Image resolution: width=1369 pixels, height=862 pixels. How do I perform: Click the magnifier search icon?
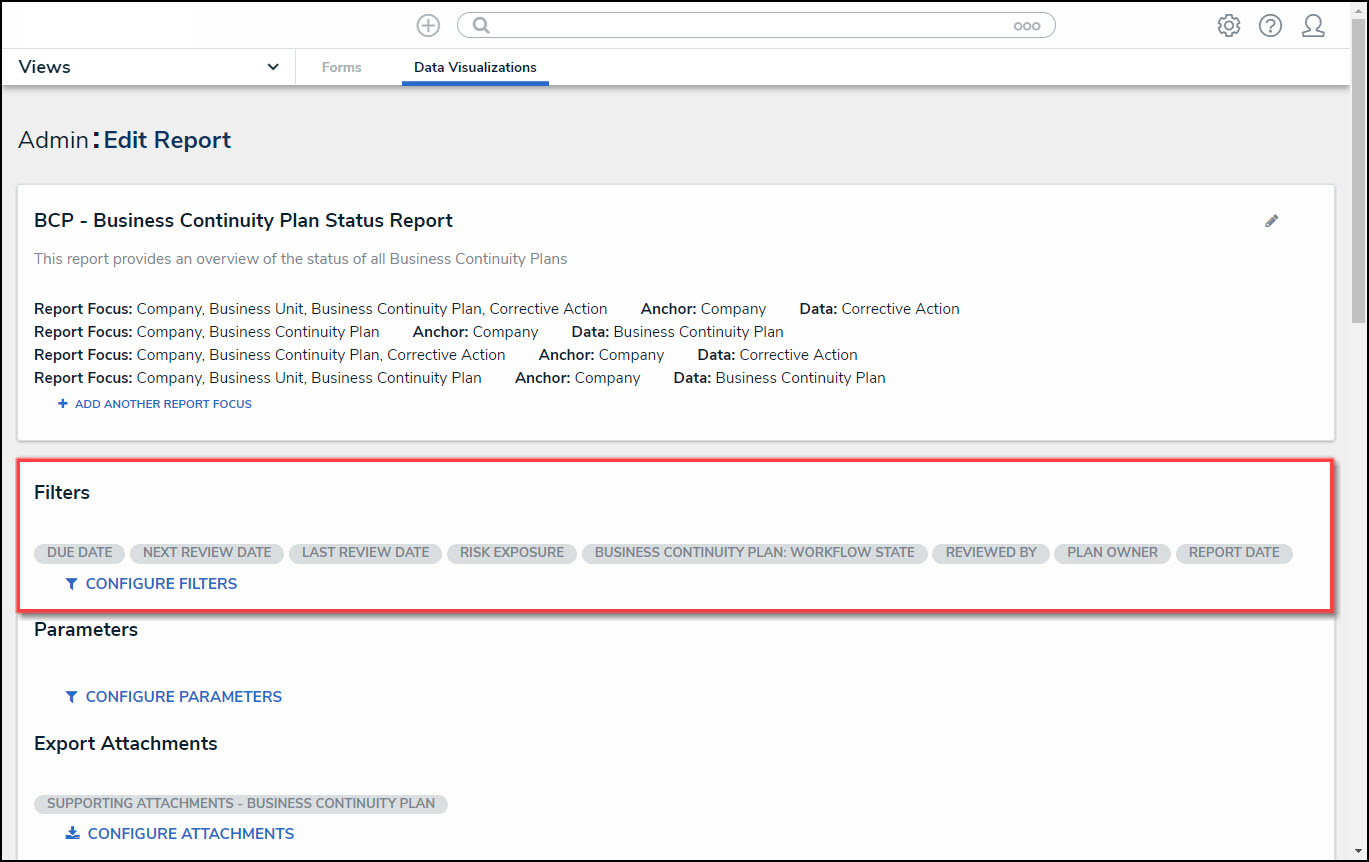[481, 26]
